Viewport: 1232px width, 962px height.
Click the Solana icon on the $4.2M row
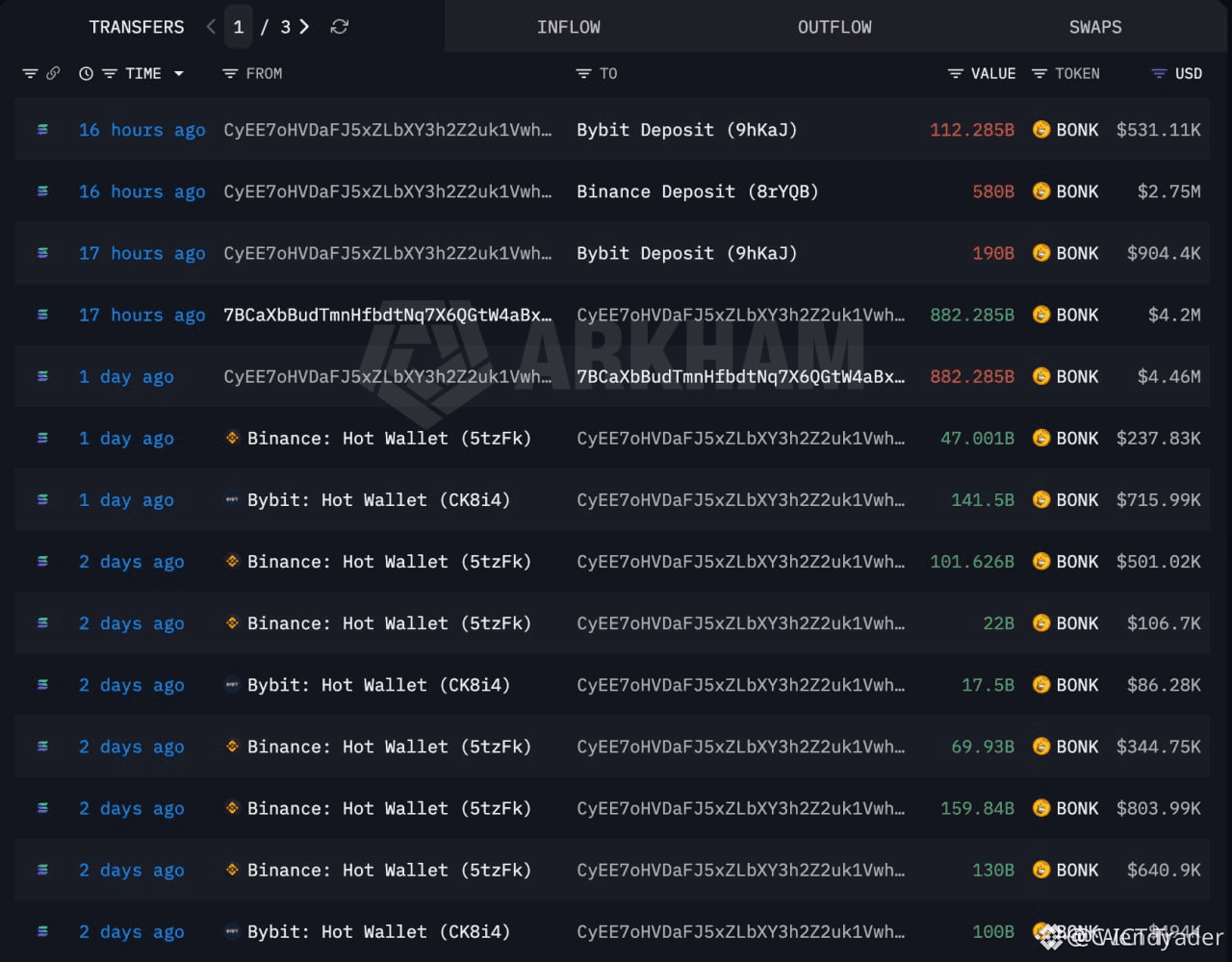(42, 315)
